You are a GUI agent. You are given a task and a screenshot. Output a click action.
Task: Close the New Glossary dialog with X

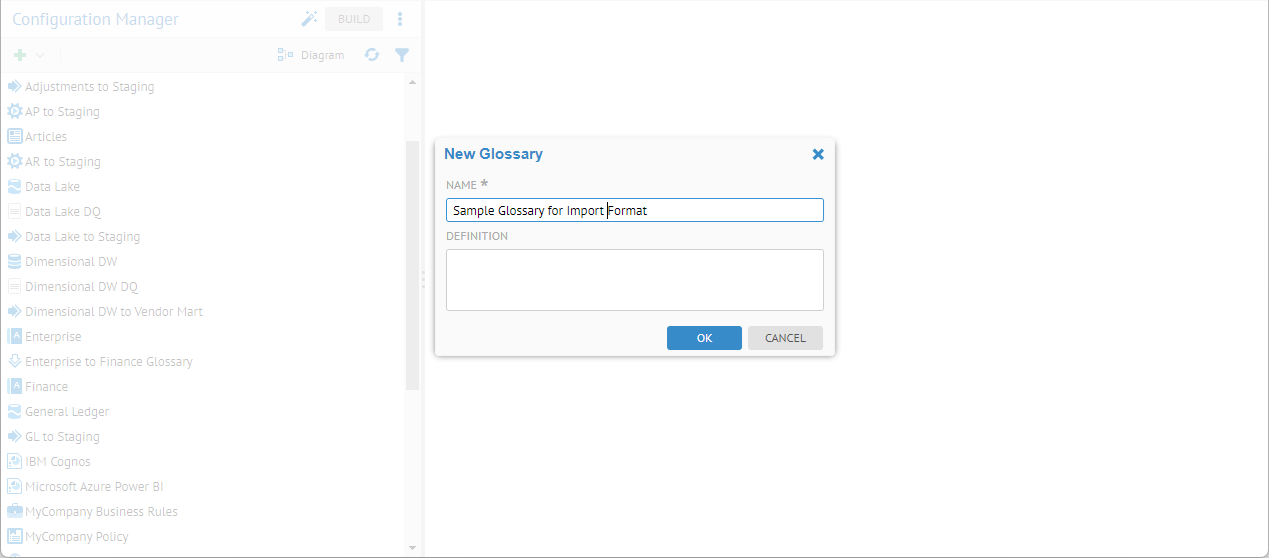pyautogui.click(x=818, y=154)
